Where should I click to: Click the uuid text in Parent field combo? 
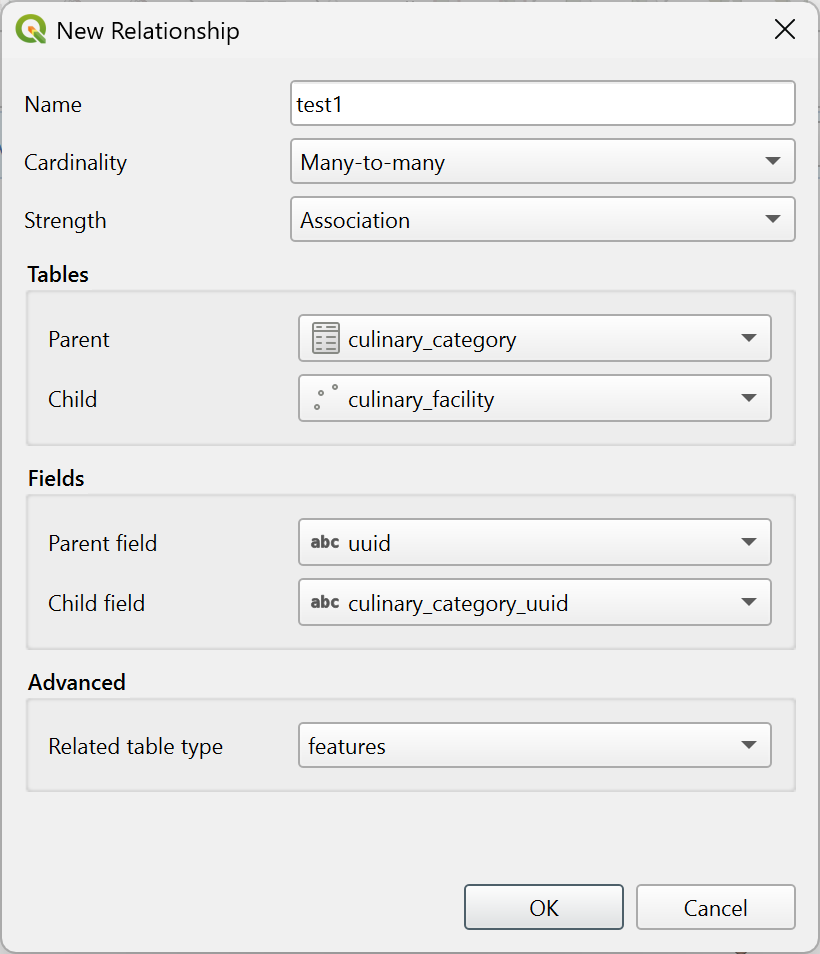pyautogui.click(x=369, y=544)
